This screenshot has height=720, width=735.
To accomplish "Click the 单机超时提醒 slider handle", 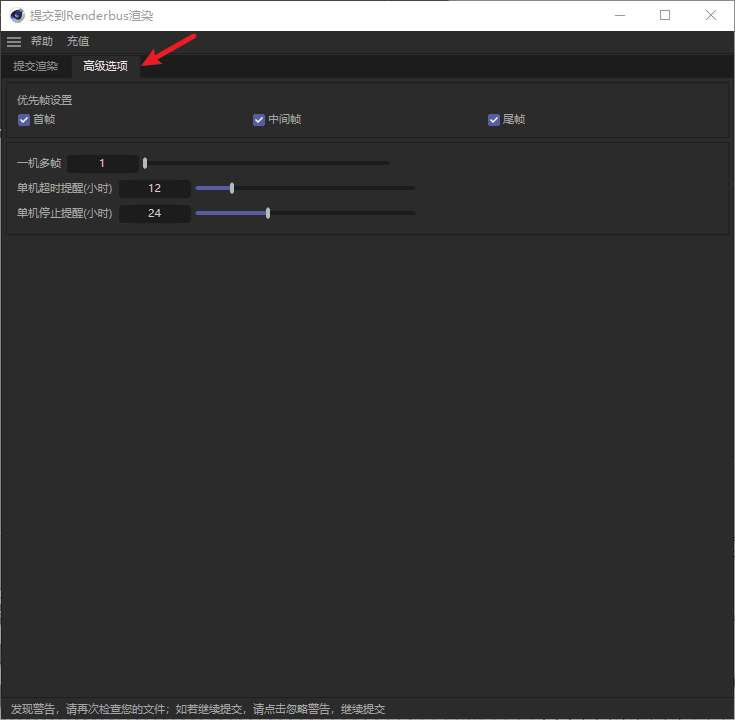I will tap(232, 188).
